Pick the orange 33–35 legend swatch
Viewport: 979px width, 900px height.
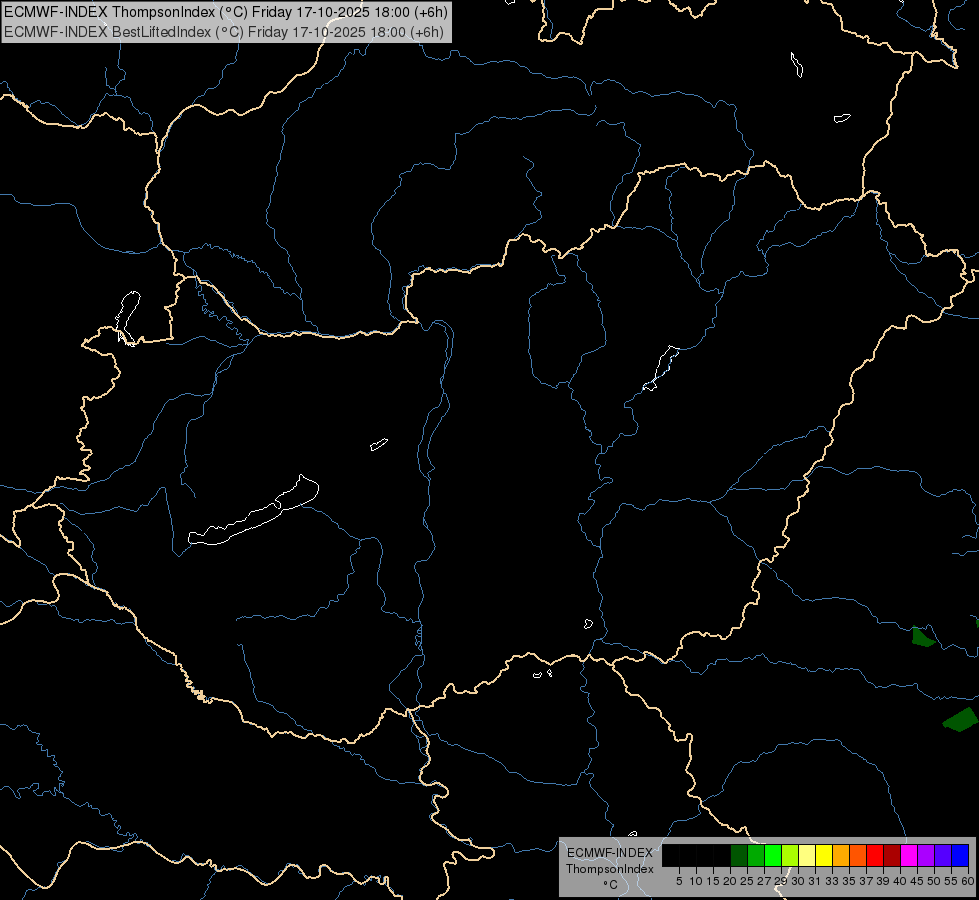[841, 855]
